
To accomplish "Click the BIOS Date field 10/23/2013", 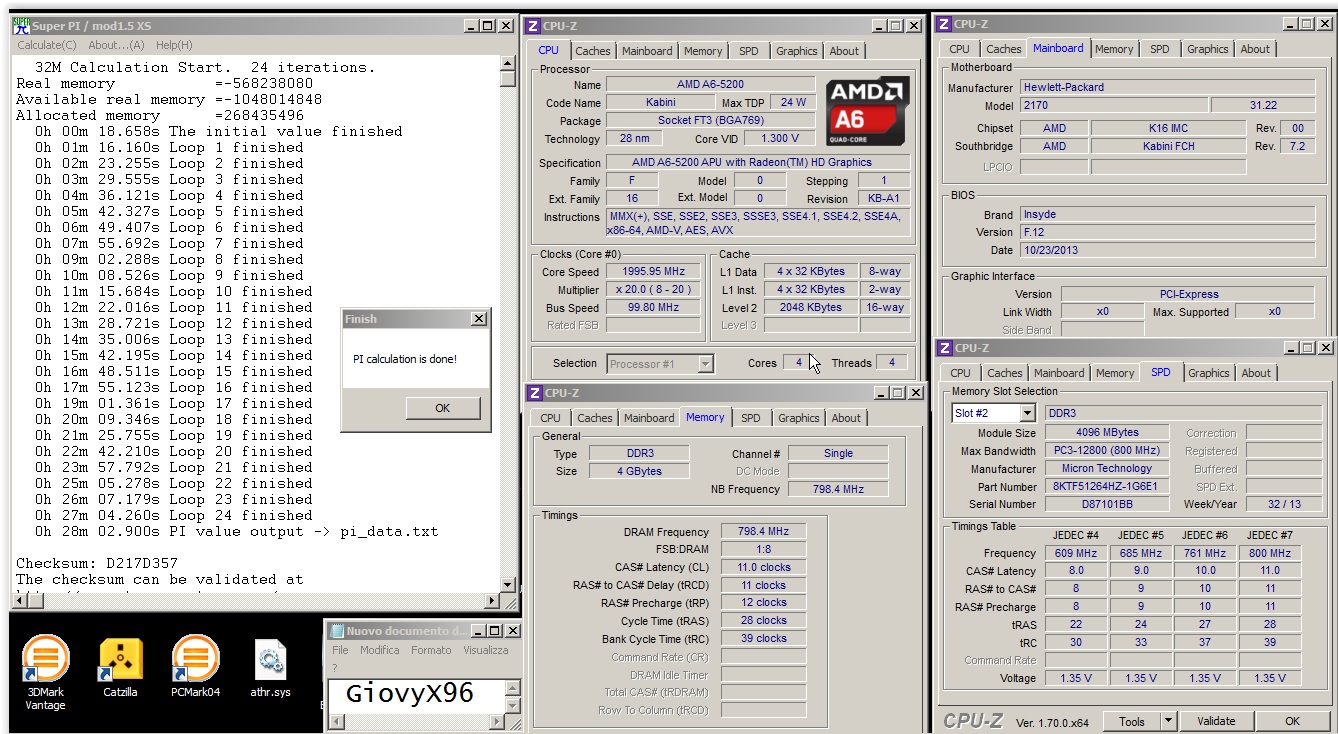I will click(x=1167, y=250).
